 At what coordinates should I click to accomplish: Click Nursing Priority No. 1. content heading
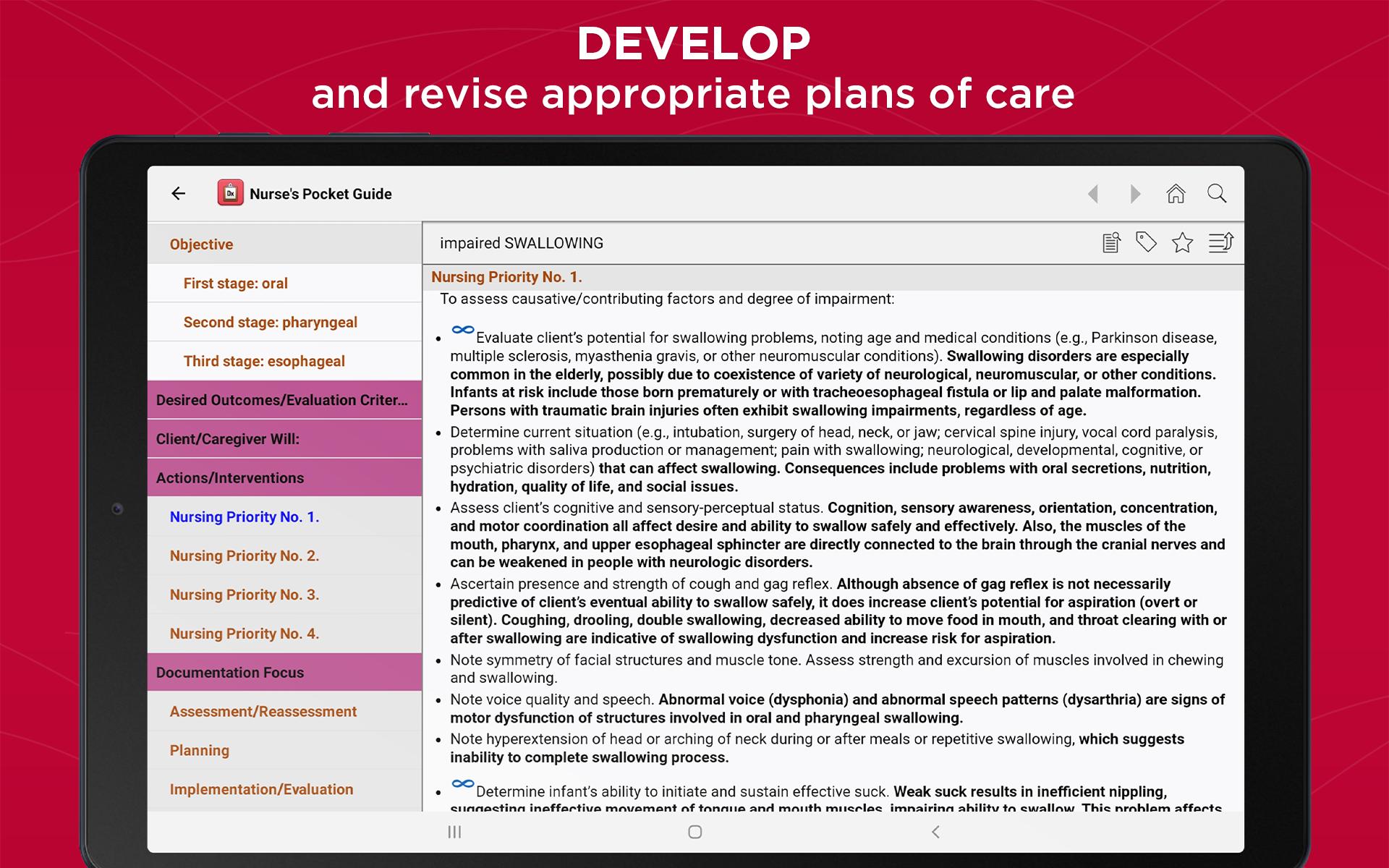[506, 277]
